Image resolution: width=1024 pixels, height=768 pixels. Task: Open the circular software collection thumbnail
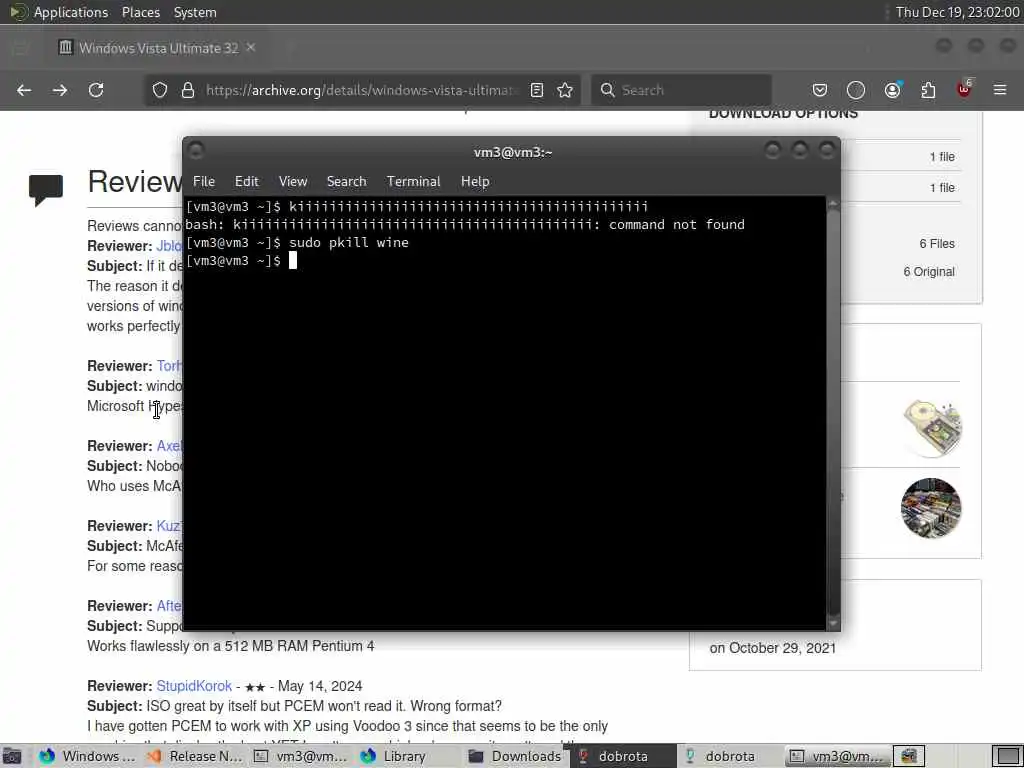pyautogui.click(x=931, y=508)
